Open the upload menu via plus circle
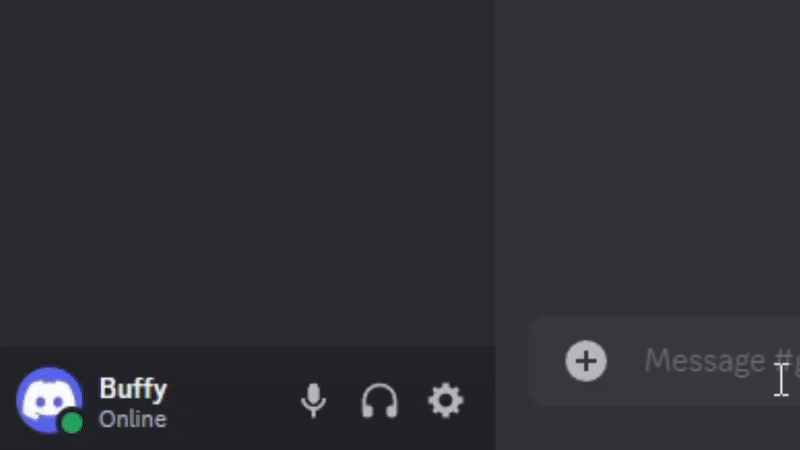Screen dimensions: 800x450 coord(586,361)
